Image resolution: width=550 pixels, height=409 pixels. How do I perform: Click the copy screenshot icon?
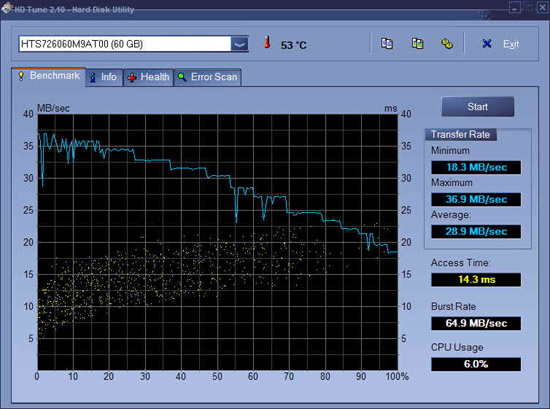click(417, 44)
